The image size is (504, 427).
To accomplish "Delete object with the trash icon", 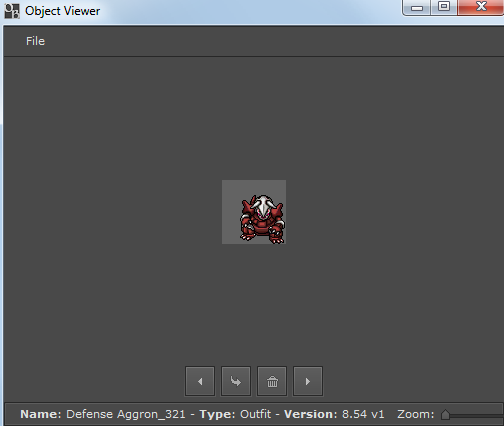I will point(272,381).
